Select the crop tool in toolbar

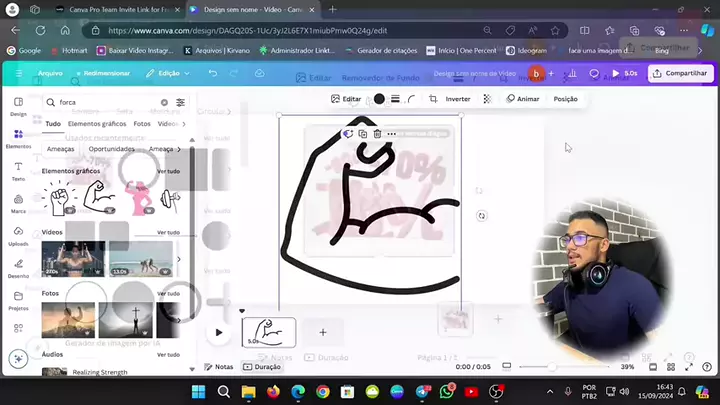coord(432,99)
